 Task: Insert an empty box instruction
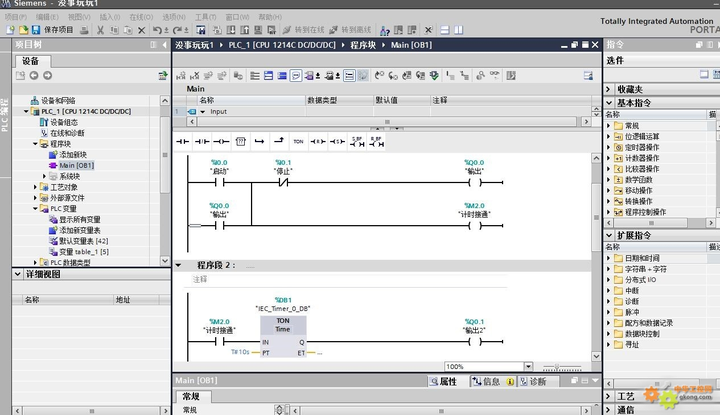[x=241, y=142]
